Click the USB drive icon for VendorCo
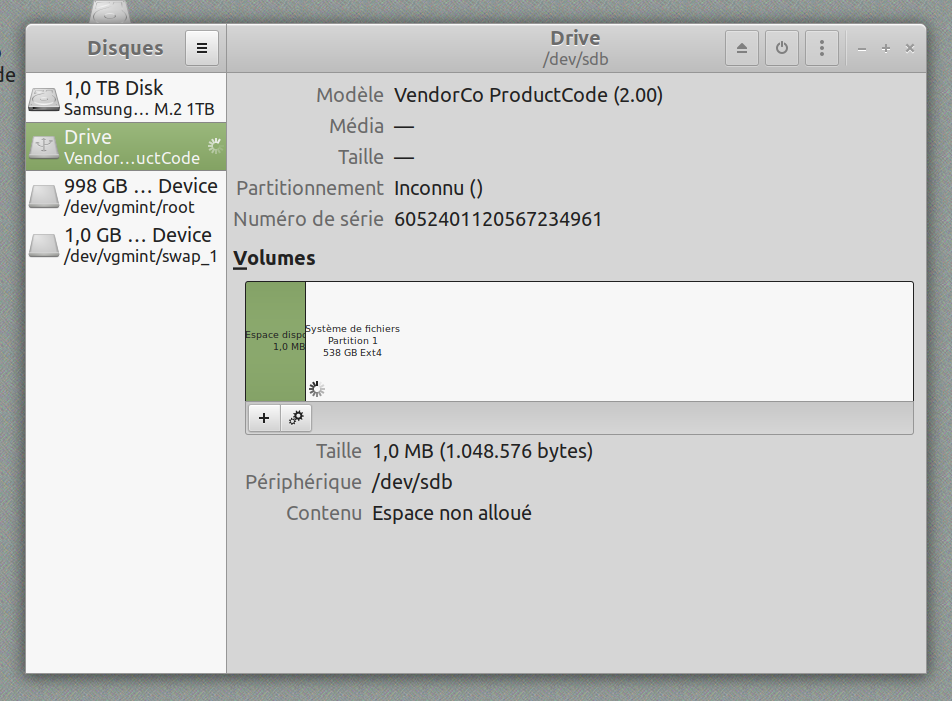952x701 pixels. [x=44, y=147]
